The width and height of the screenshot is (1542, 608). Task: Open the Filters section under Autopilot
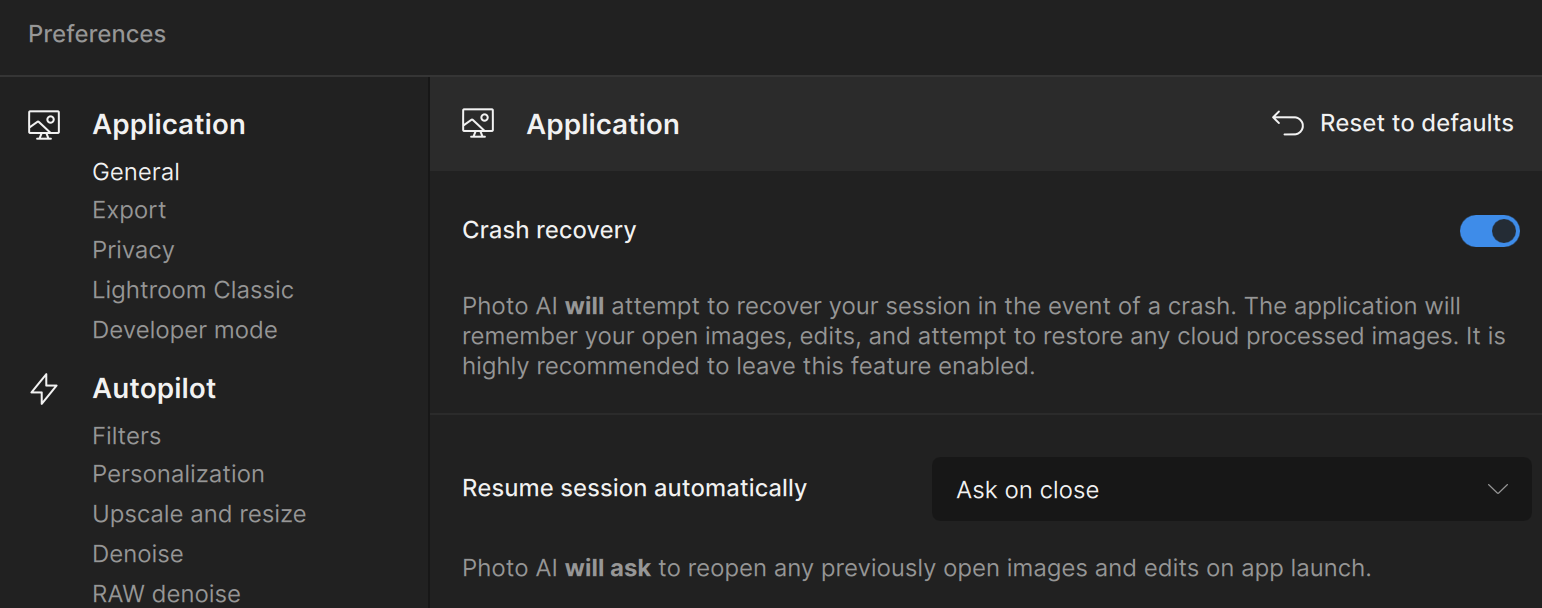126,436
